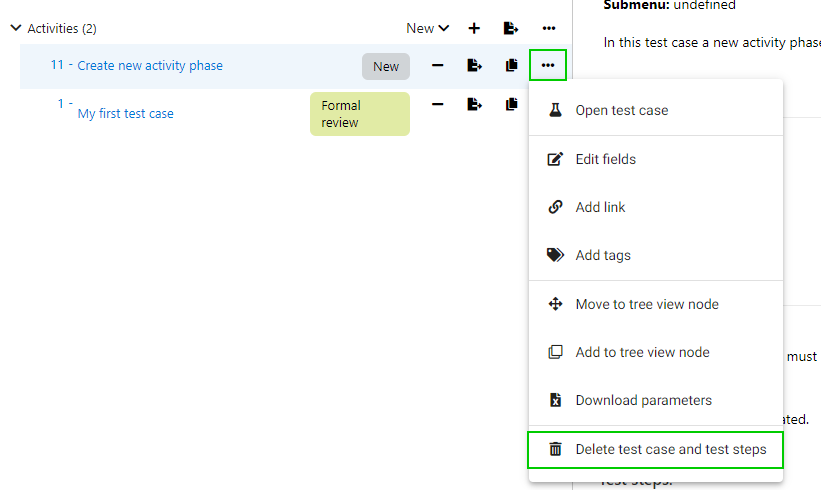Select Move to tree view node
821x490 pixels.
(x=646, y=304)
